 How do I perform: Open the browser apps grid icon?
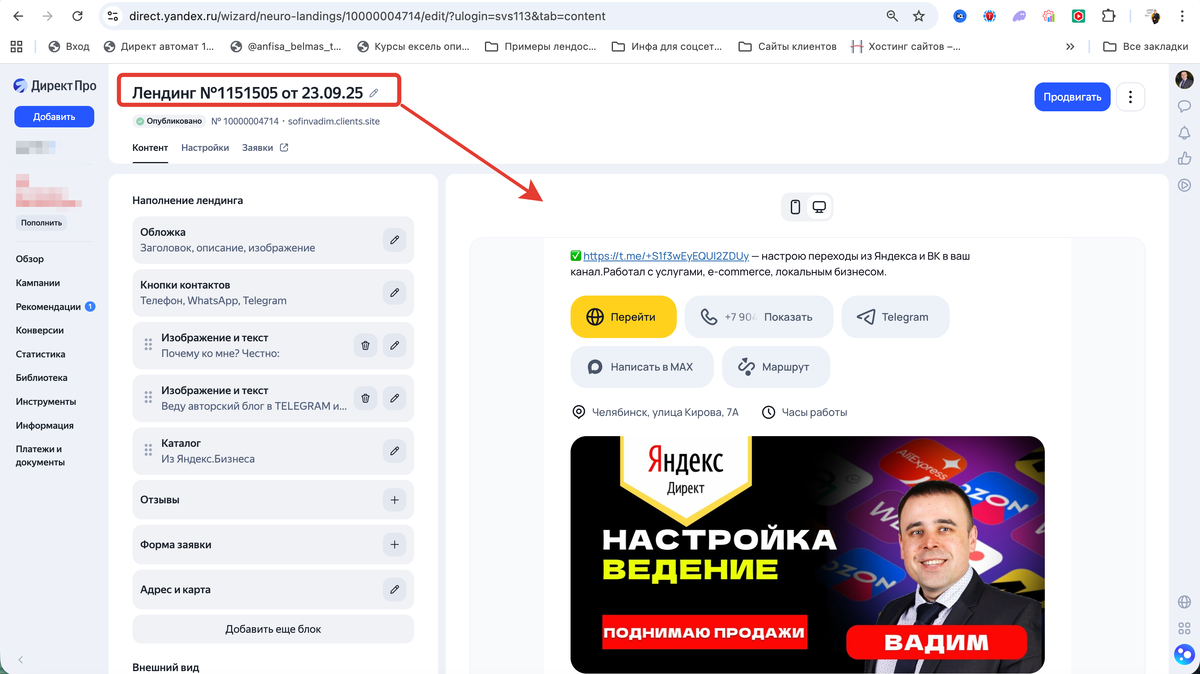16,46
